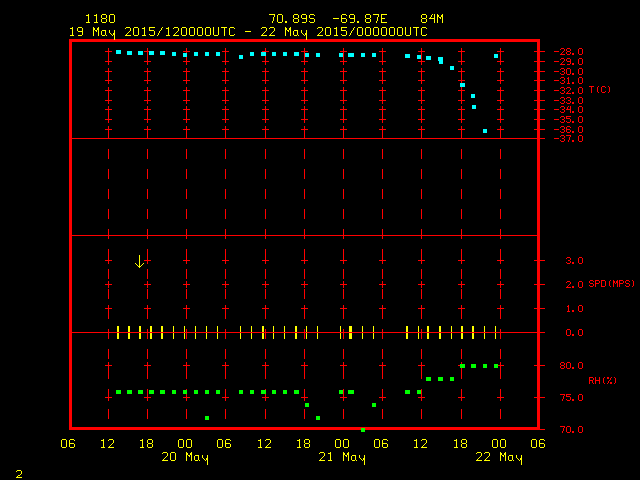Click the -32.0 temperature tick label
Screen dimensions: 640x480
click(x=569, y=91)
